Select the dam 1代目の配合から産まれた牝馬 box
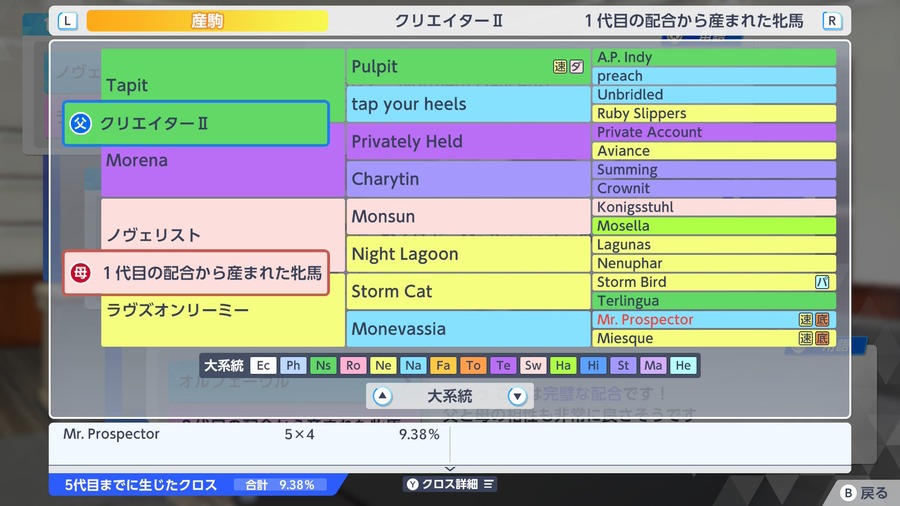 196,273
